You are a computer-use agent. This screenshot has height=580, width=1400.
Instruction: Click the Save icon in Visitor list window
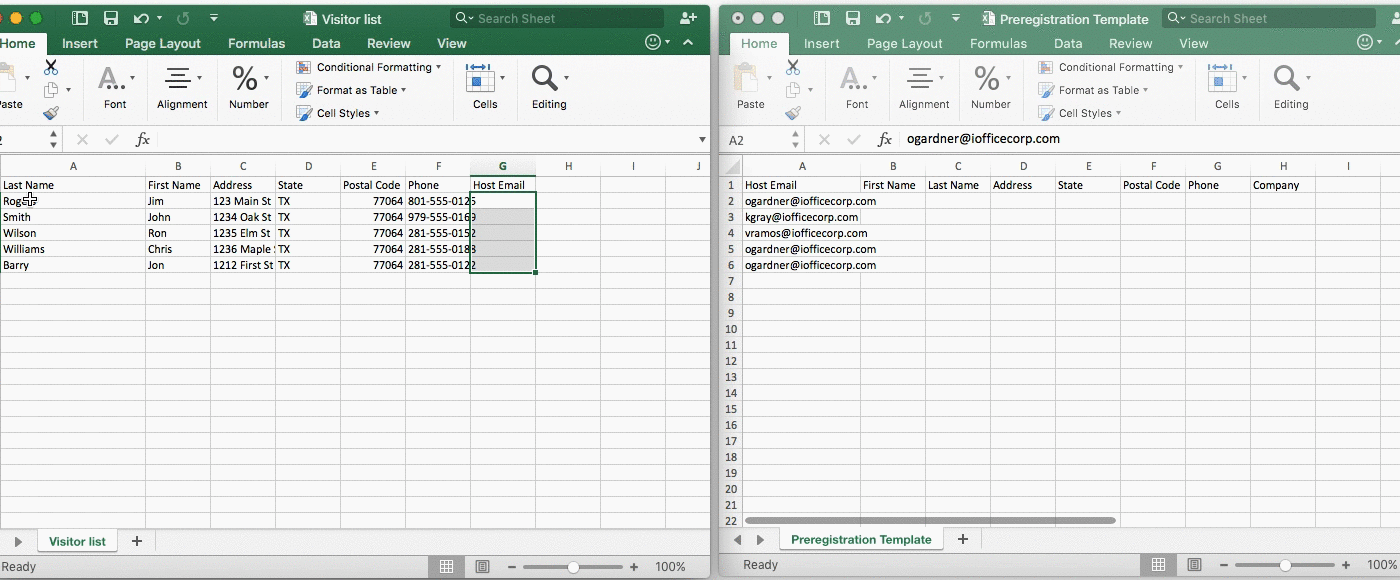coord(111,19)
